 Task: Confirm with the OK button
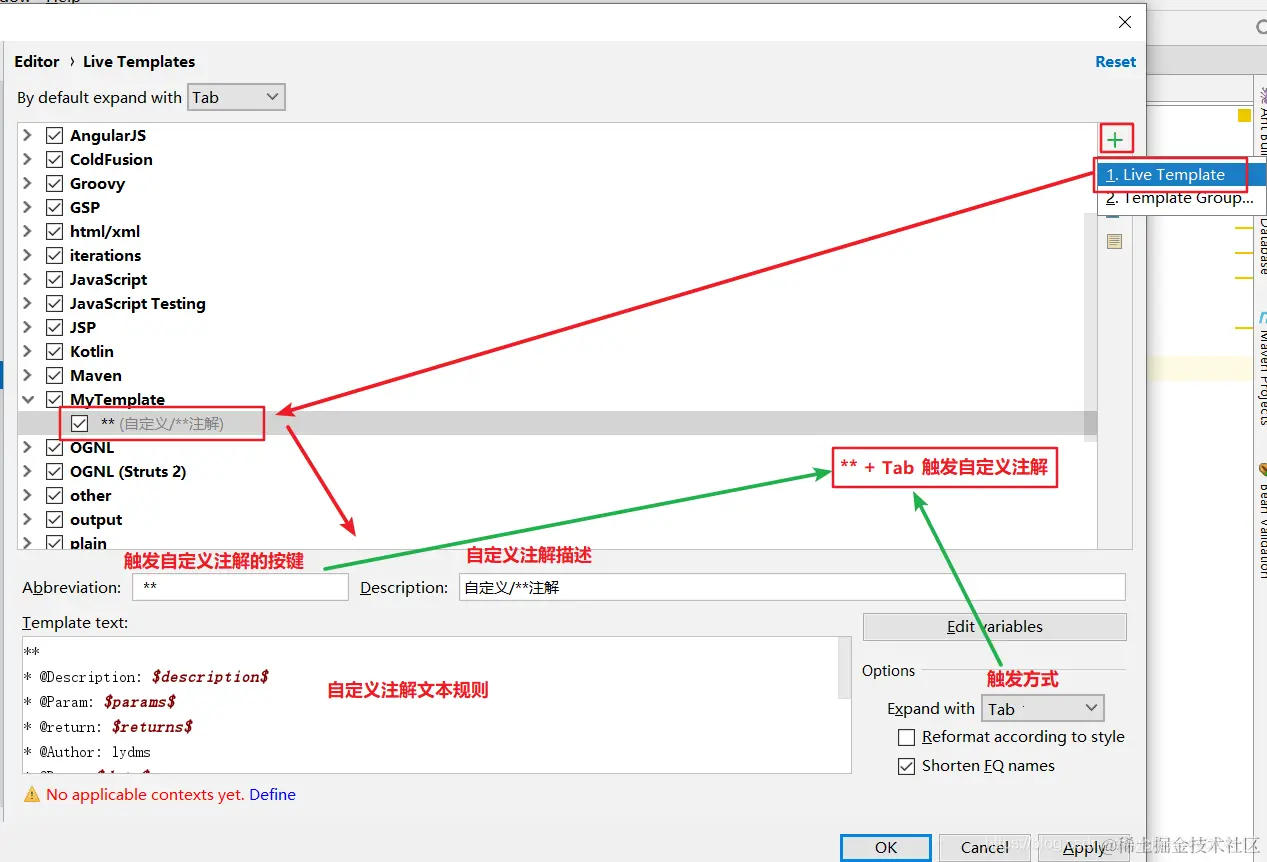point(886,847)
